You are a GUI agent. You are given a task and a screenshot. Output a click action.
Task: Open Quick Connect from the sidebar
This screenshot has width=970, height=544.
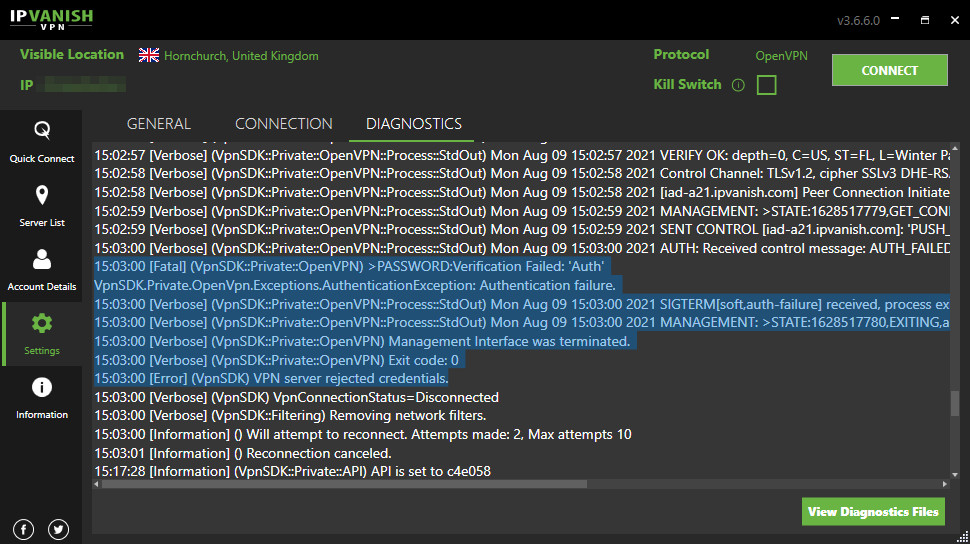coord(41,142)
